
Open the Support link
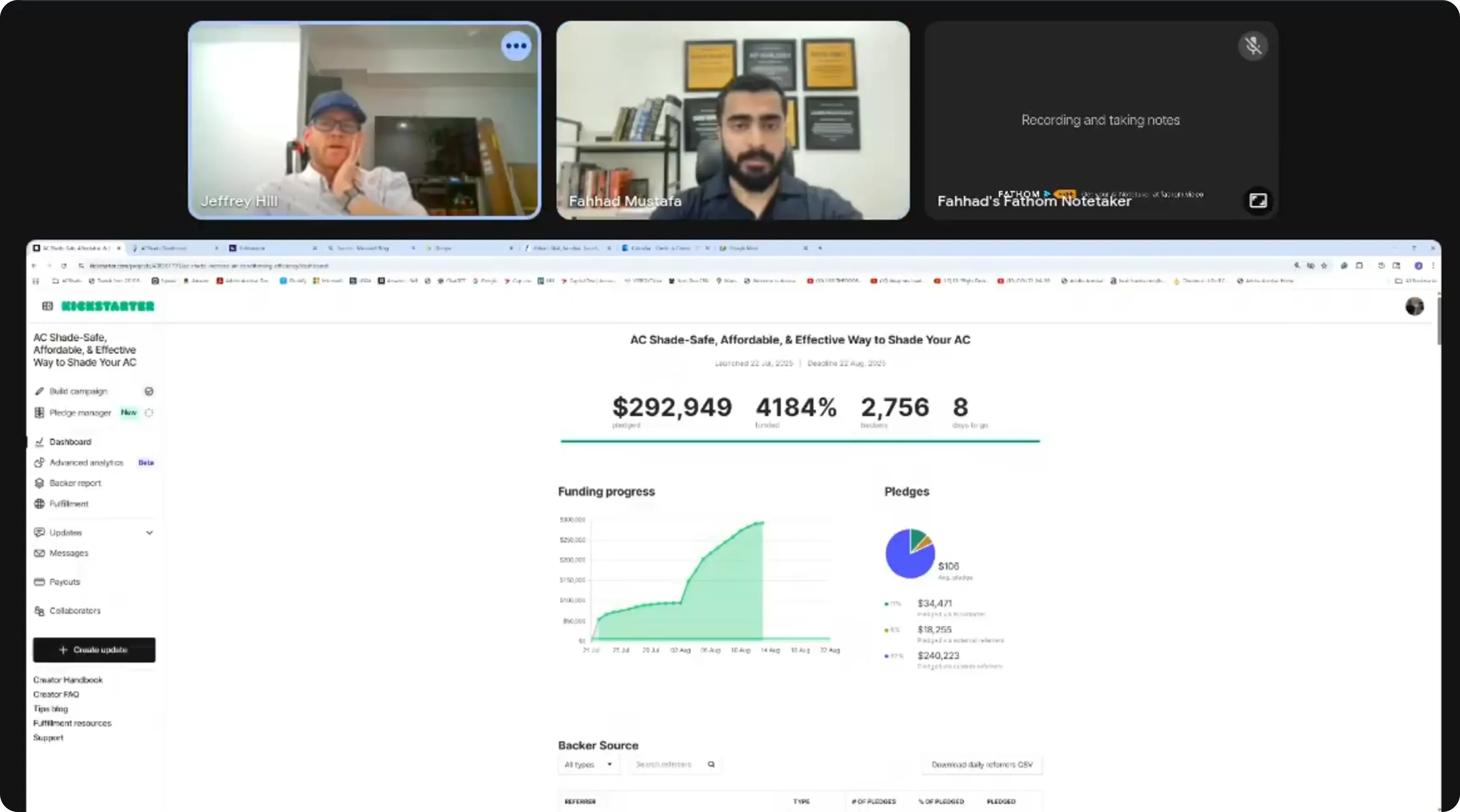48,738
